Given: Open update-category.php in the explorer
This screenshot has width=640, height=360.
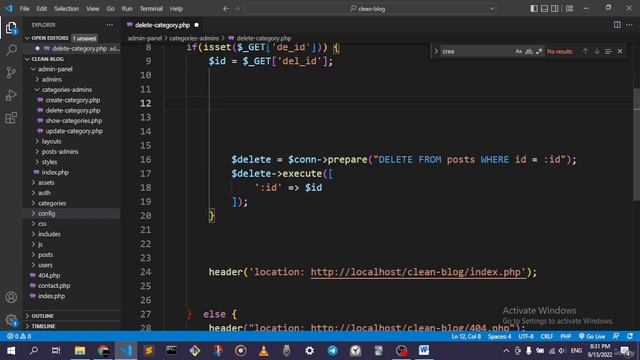Looking at the screenshot, I should [x=73, y=131].
